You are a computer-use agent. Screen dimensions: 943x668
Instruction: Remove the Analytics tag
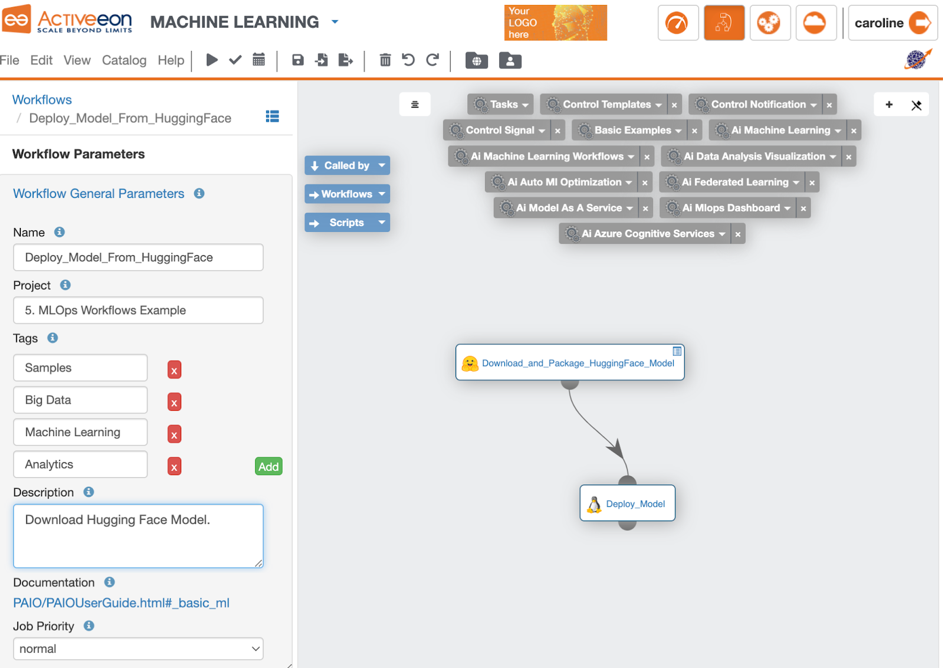click(174, 466)
